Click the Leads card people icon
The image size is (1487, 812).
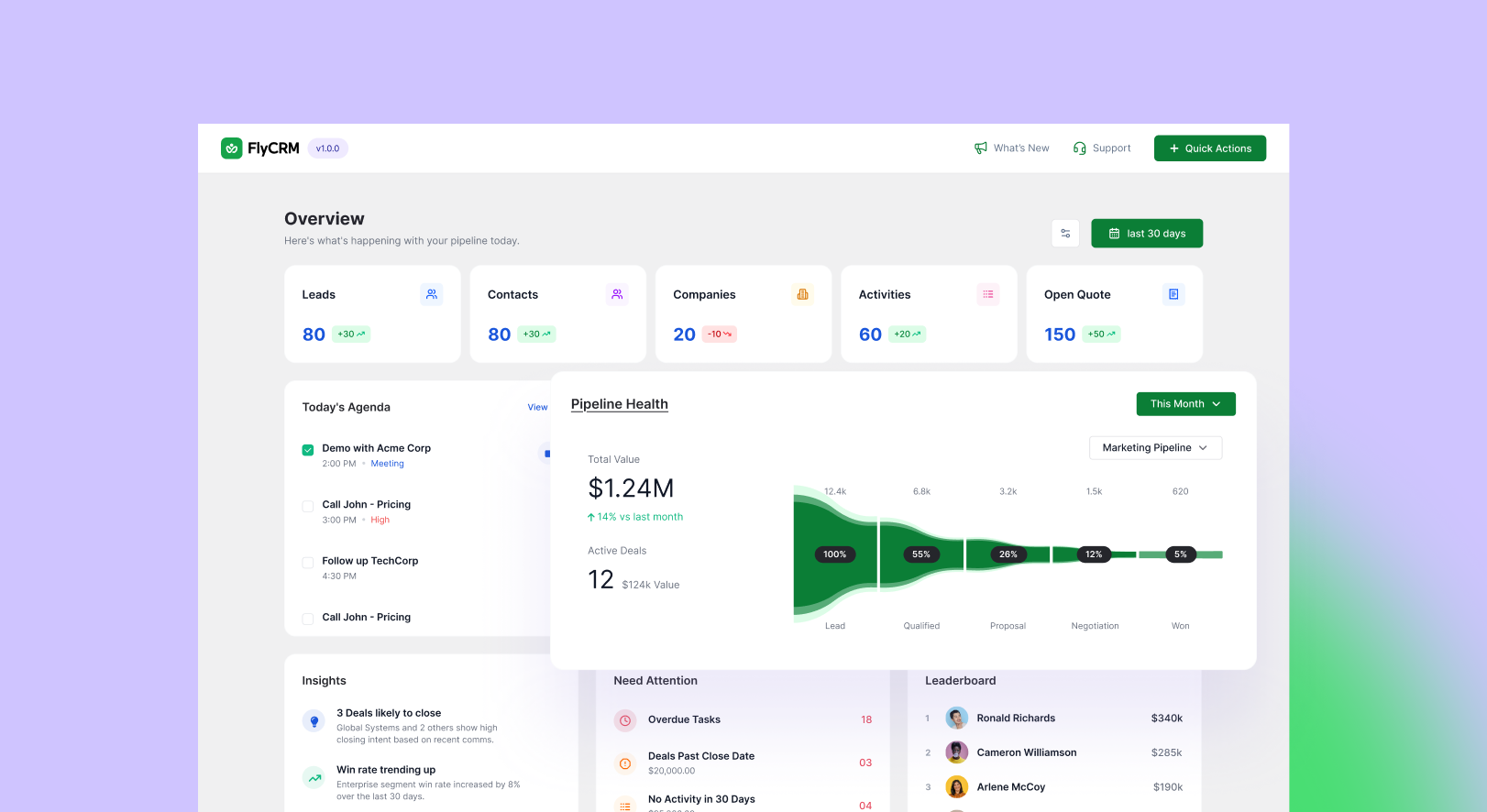coord(432,294)
